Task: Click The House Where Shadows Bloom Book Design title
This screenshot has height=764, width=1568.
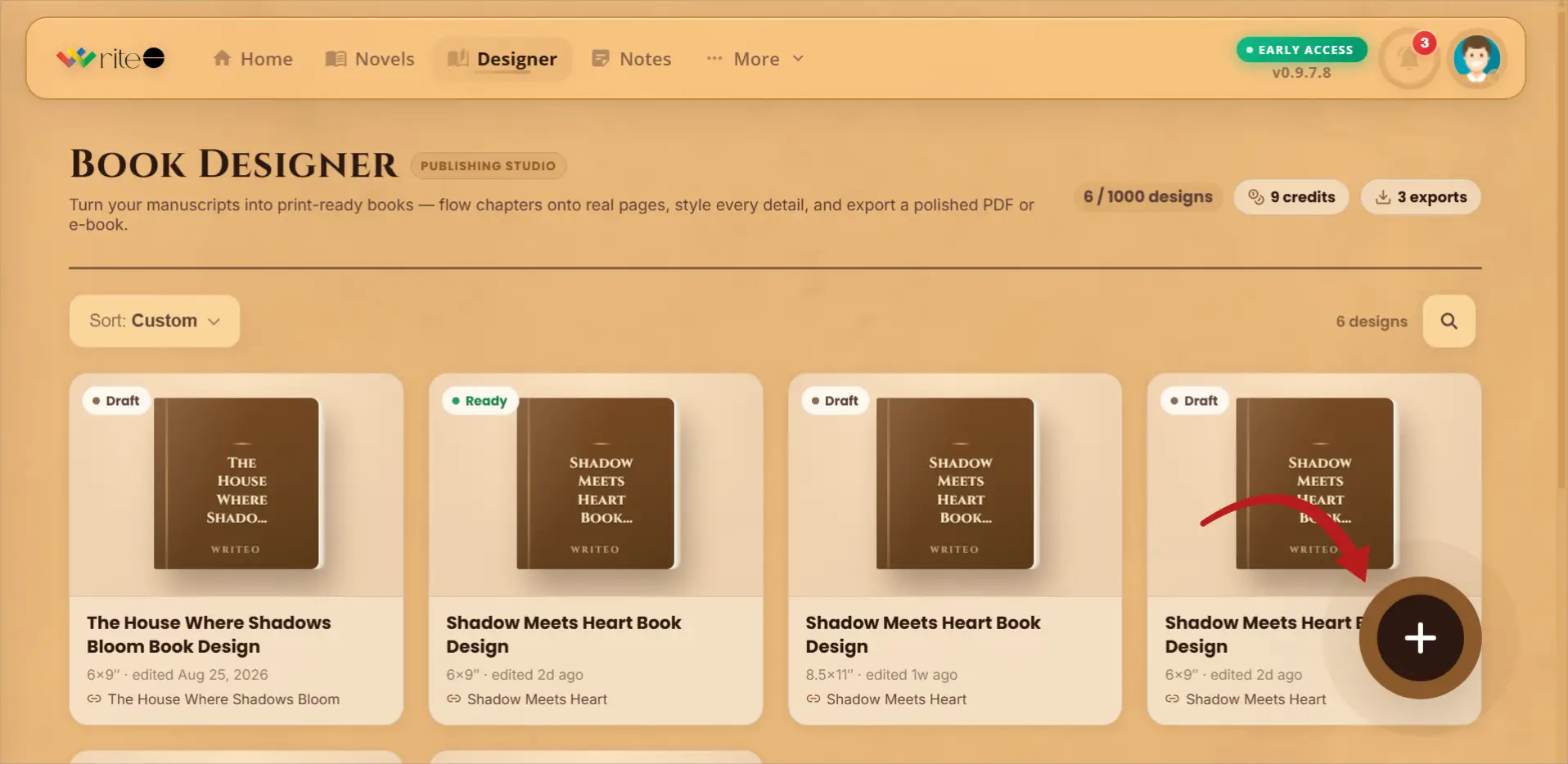Action: 209,635
